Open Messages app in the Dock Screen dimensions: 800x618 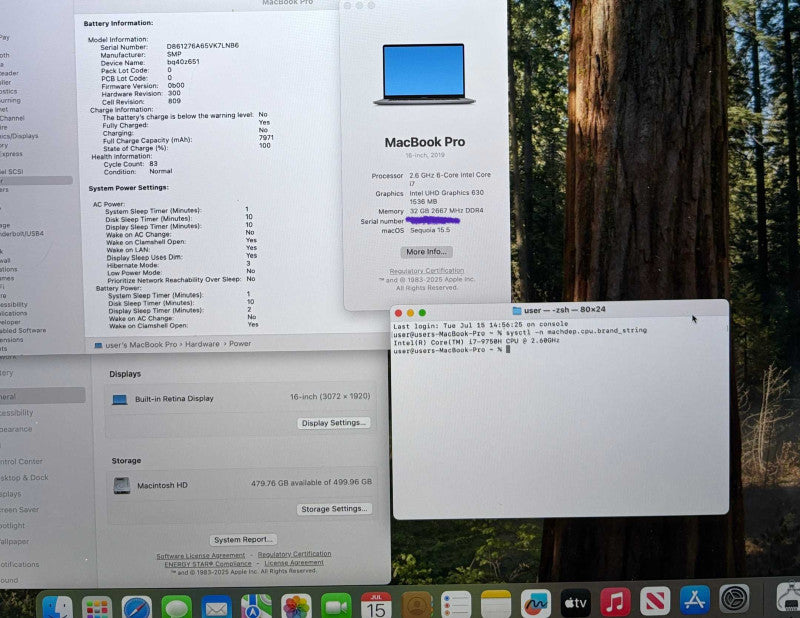click(x=177, y=607)
